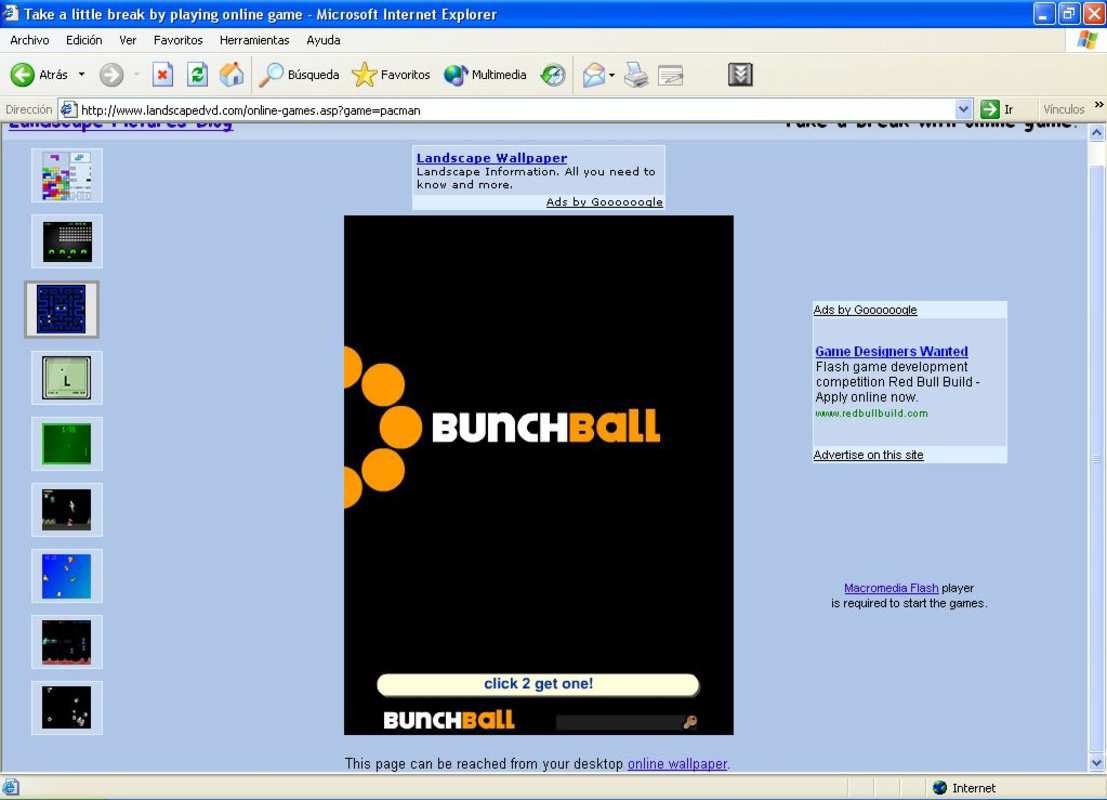The width and height of the screenshot is (1107, 800).
Task: Select the blue sky game thumbnail
Action: click(67, 575)
